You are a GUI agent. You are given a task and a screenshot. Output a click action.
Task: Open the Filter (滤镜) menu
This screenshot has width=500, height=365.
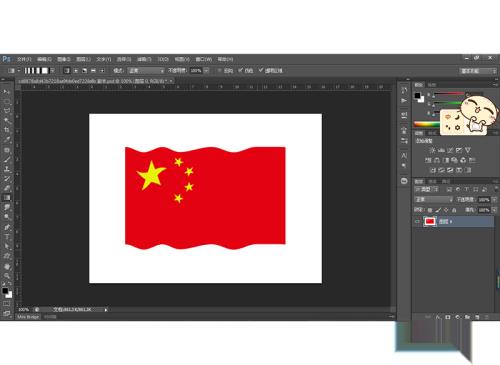point(144,59)
